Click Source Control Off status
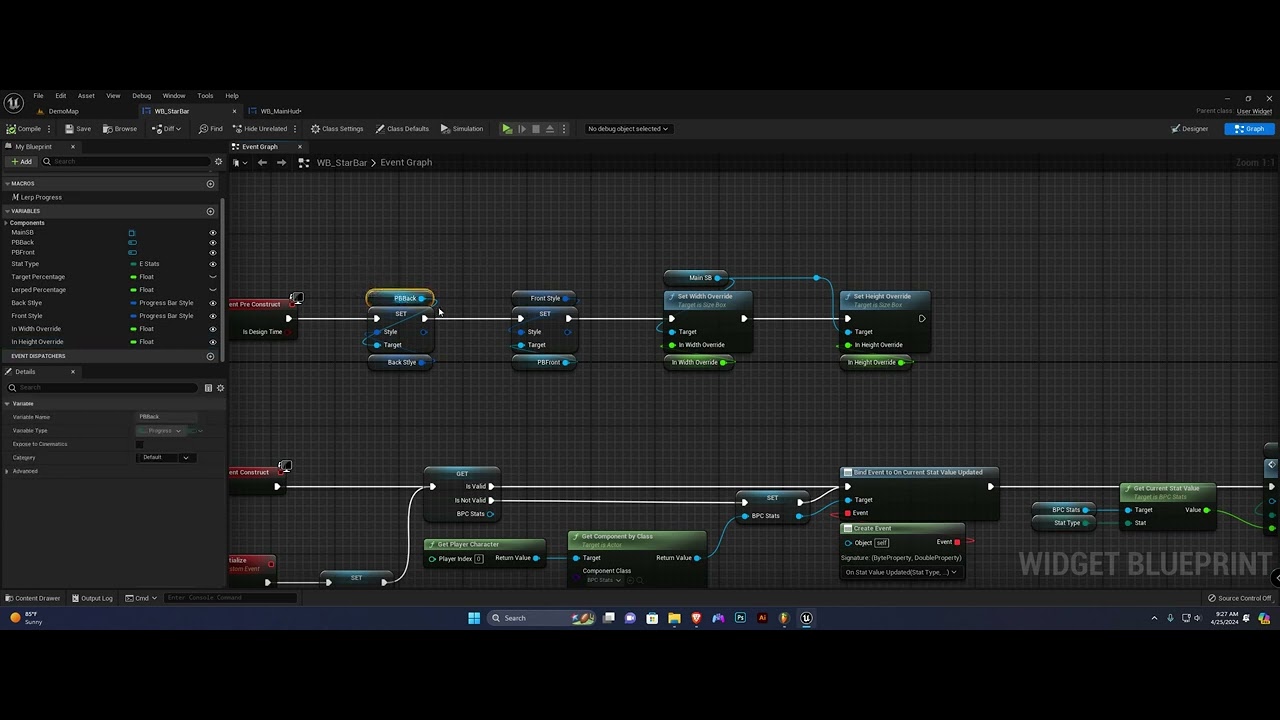Image resolution: width=1280 pixels, height=720 pixels. click(1240, 598)
